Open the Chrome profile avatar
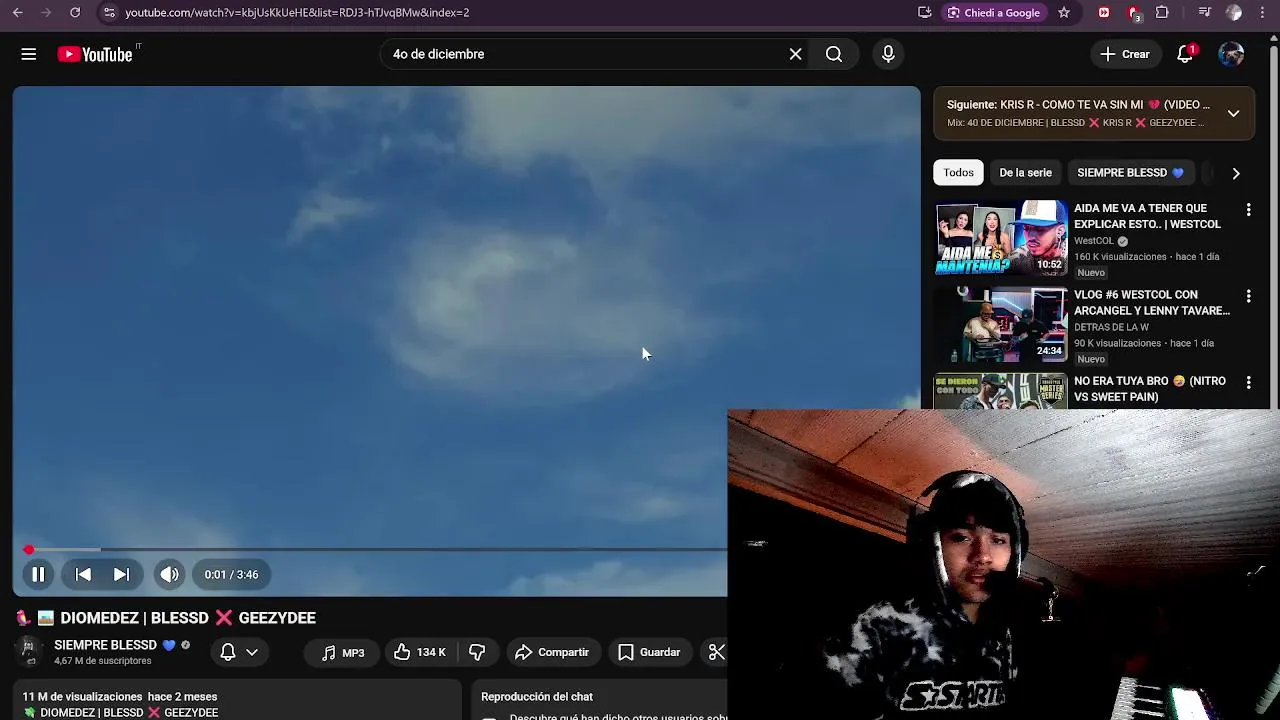This screenshot has width=1280, height=720. pyautogui.click(x=1234, y=12)
